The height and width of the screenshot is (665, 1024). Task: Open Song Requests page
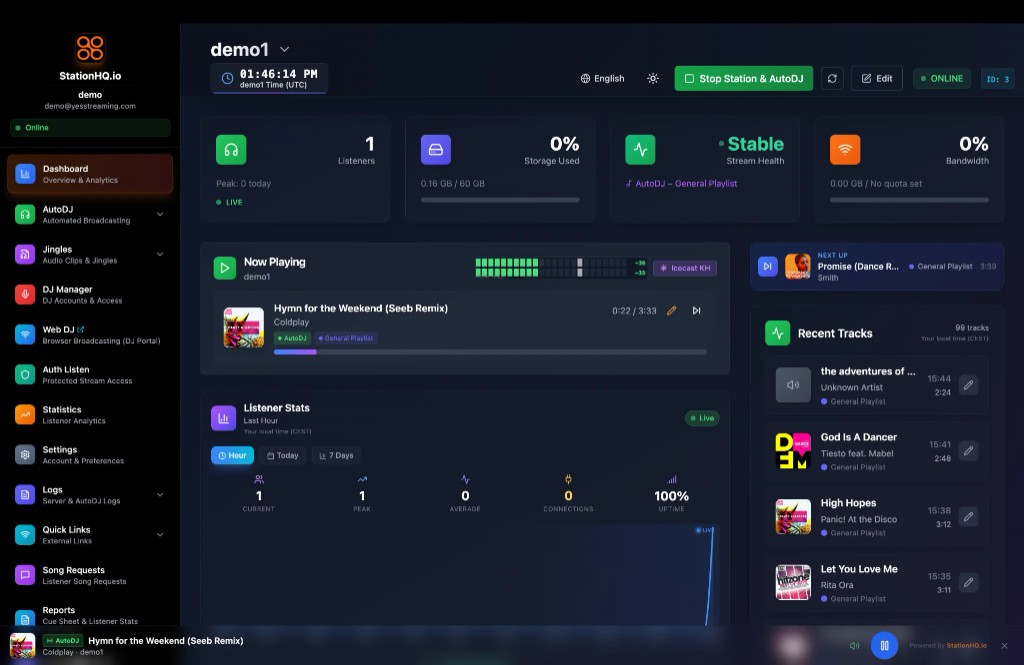(90, 575)
